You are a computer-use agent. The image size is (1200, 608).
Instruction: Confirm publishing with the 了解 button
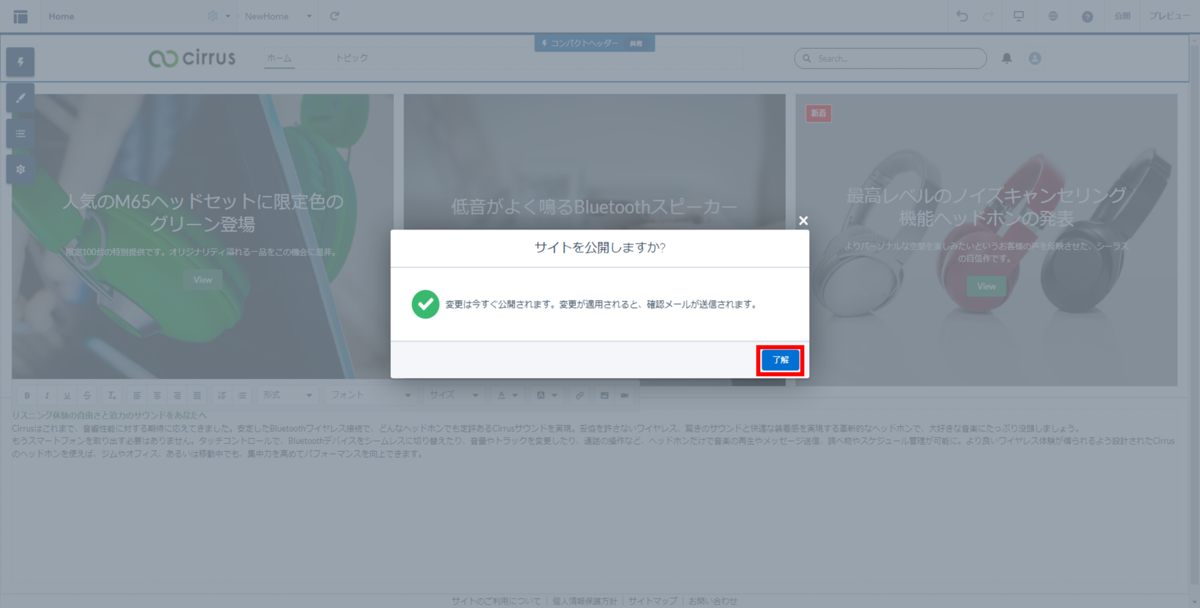781,361
